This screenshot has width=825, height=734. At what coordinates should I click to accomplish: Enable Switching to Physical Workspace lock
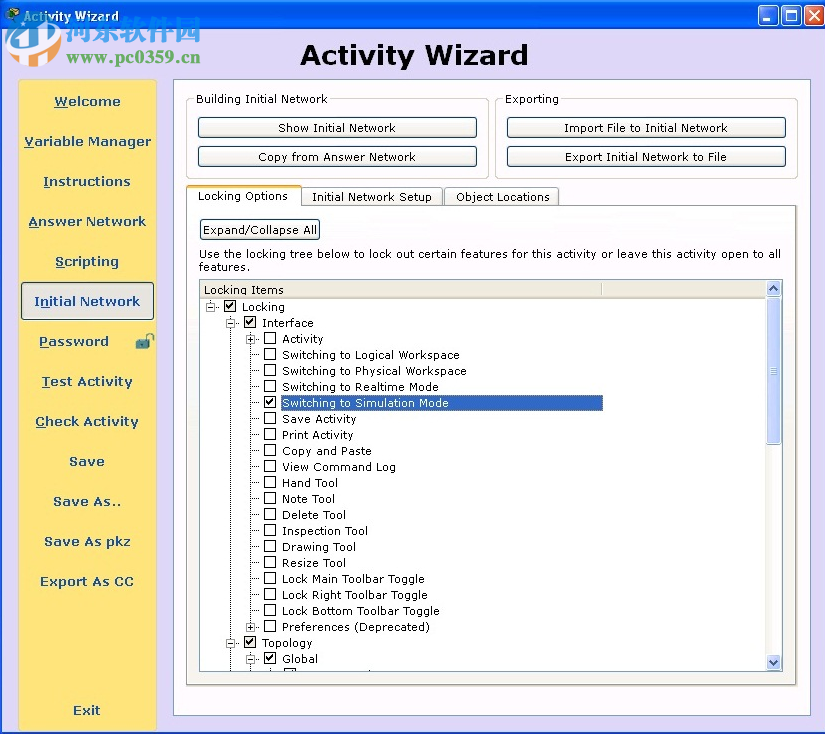click(270, 370)
